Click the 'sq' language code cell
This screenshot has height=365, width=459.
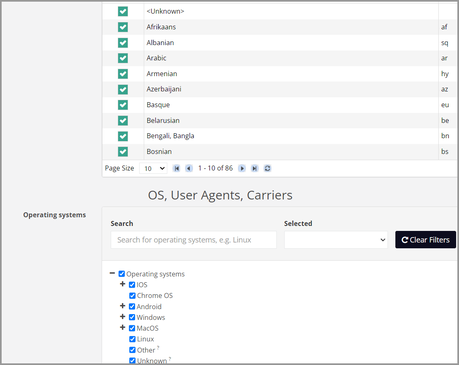pyautogui.click(x=445, y=43)
